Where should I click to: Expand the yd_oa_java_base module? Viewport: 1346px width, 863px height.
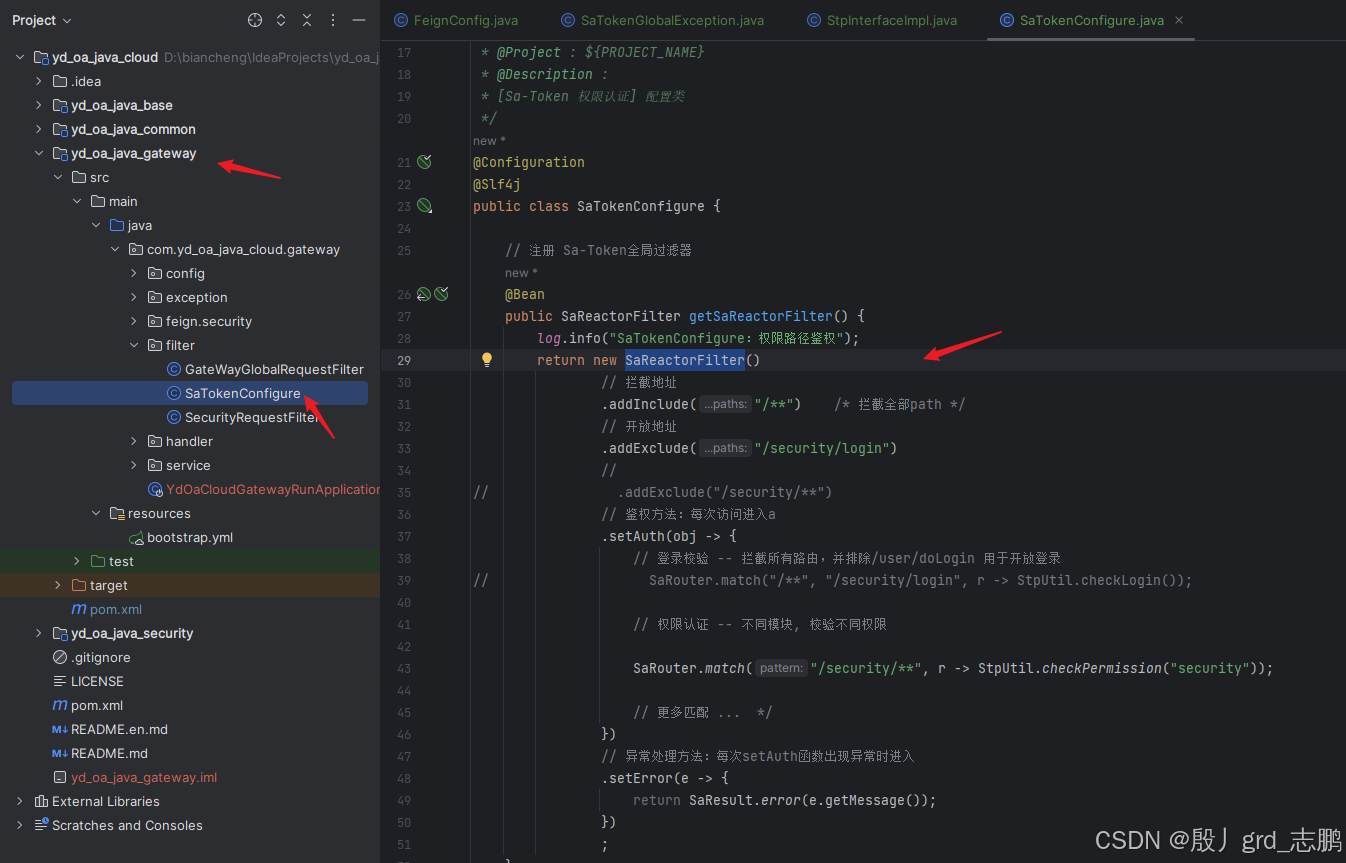39,105
